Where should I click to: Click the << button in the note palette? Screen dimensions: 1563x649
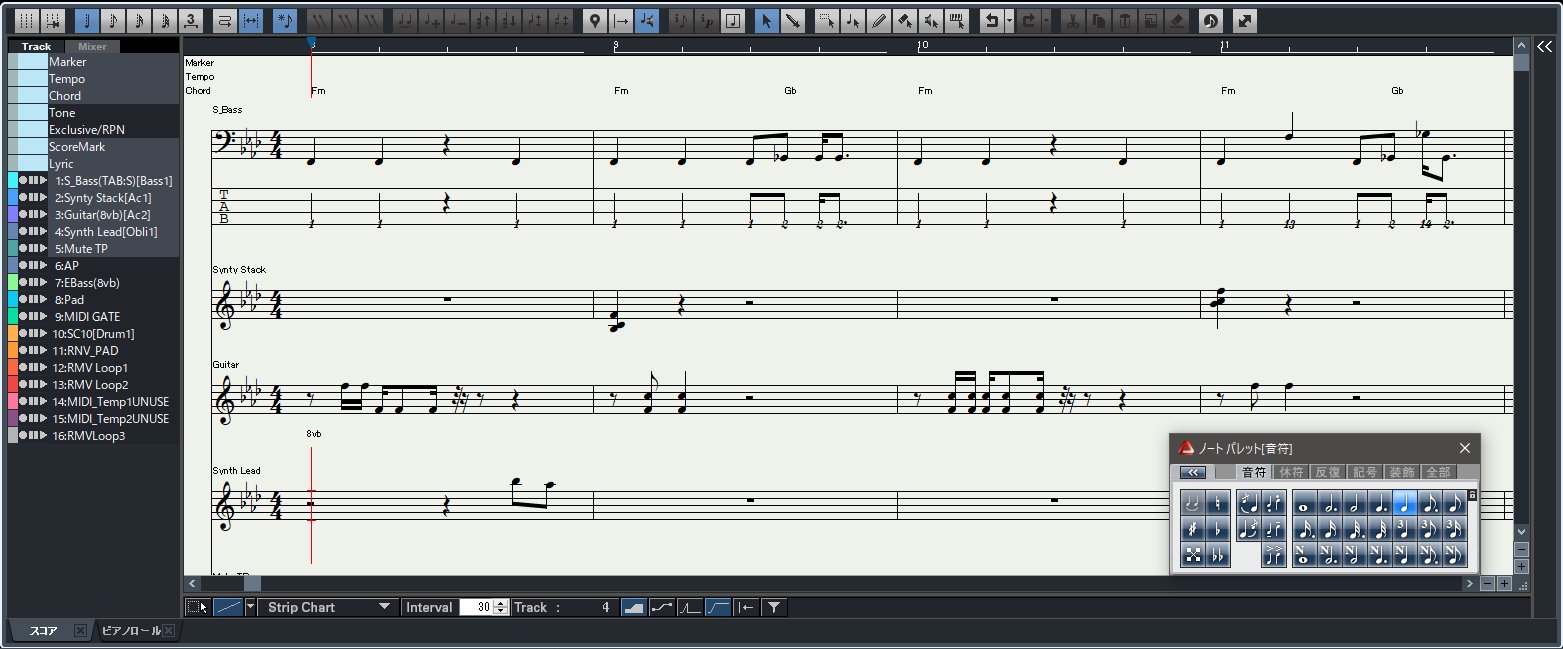point(1193,472)
